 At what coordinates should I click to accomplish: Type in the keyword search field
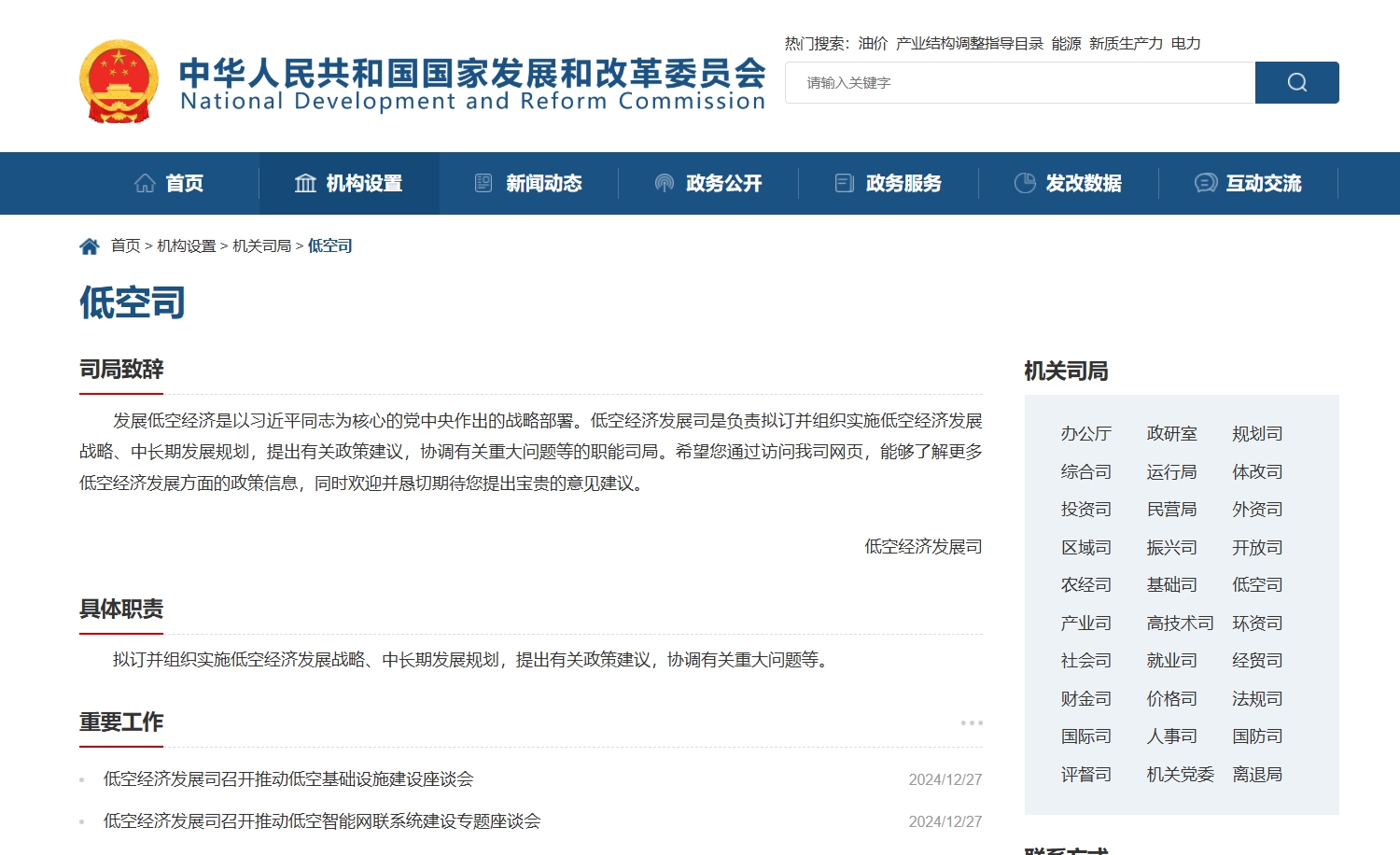(x=1019, y=83)
